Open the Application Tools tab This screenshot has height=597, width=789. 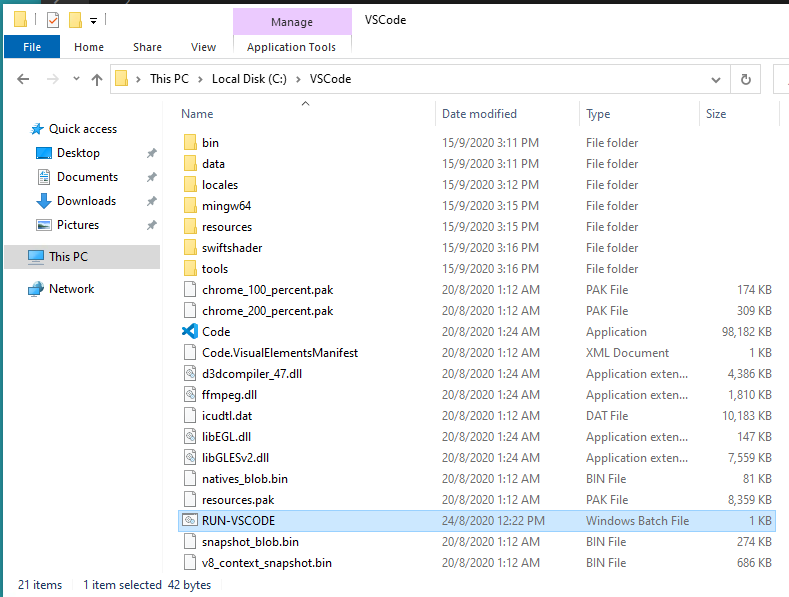(x=291, y=47)
